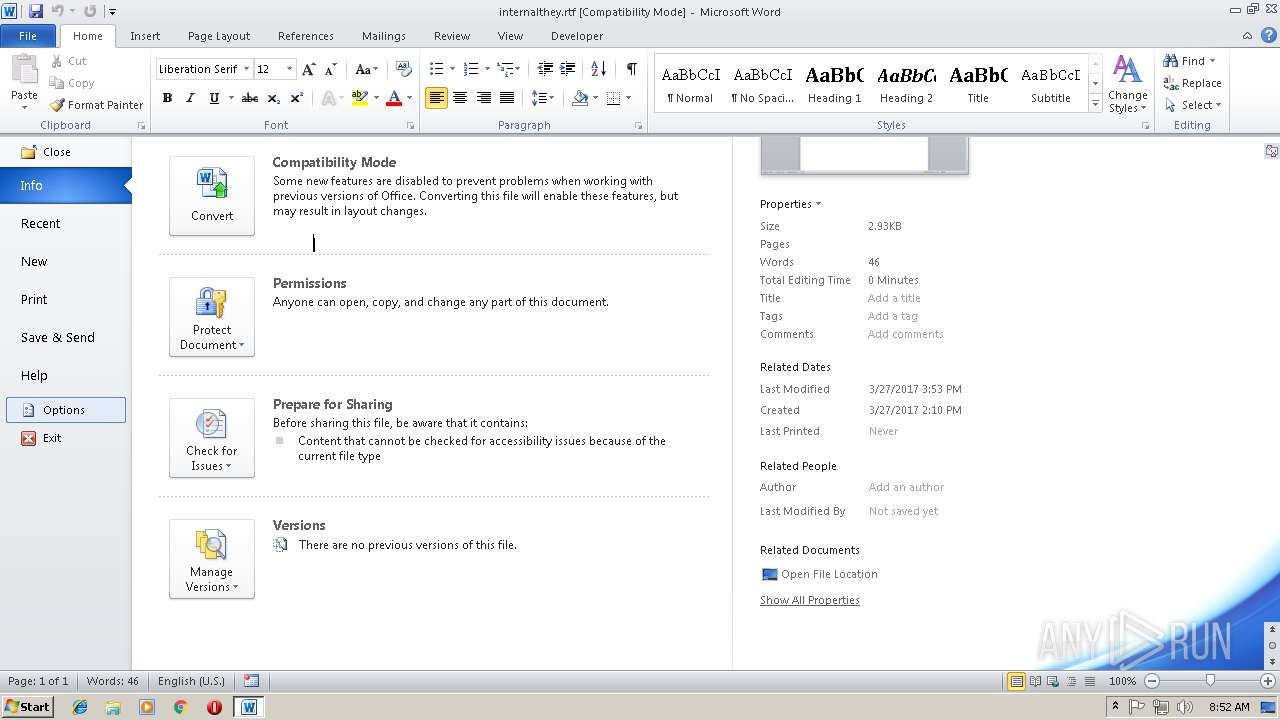Image resolution: width=1280 pixels, height=720 pixels.
Task: Open the Protect Document menu
Action: 212,317
